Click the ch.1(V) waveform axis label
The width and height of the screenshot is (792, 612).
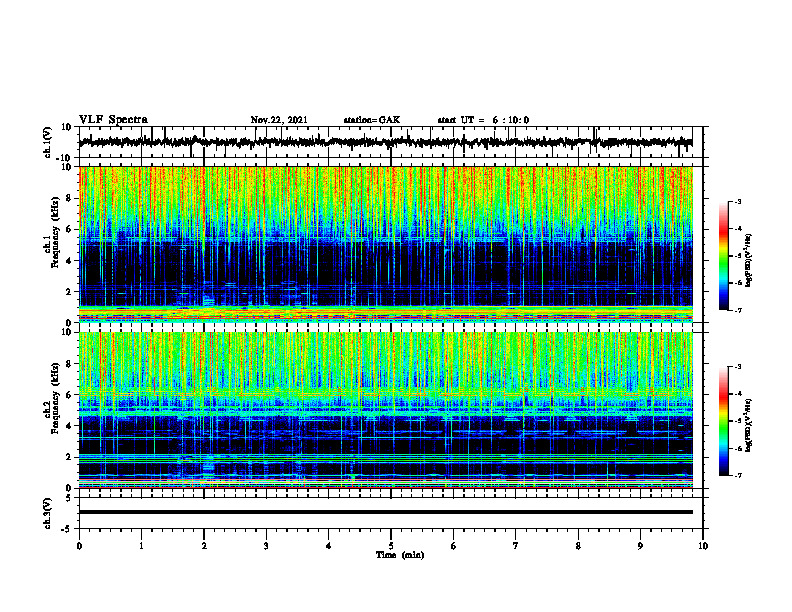[x=47, y=142]
